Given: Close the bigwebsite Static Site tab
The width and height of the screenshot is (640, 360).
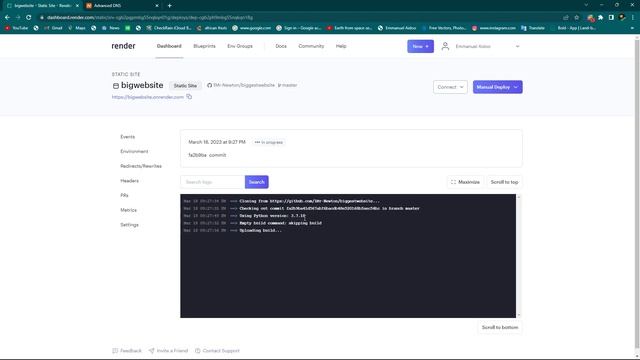Looking at the screenshot, I should [x=77, y=6].
